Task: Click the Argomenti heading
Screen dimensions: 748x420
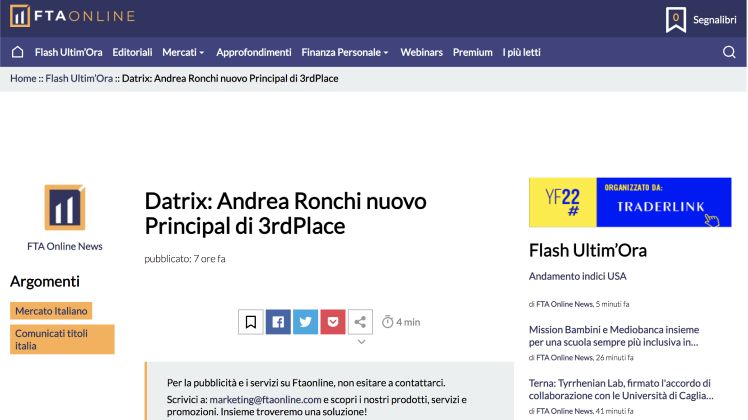Action: (x=45, y=281)
